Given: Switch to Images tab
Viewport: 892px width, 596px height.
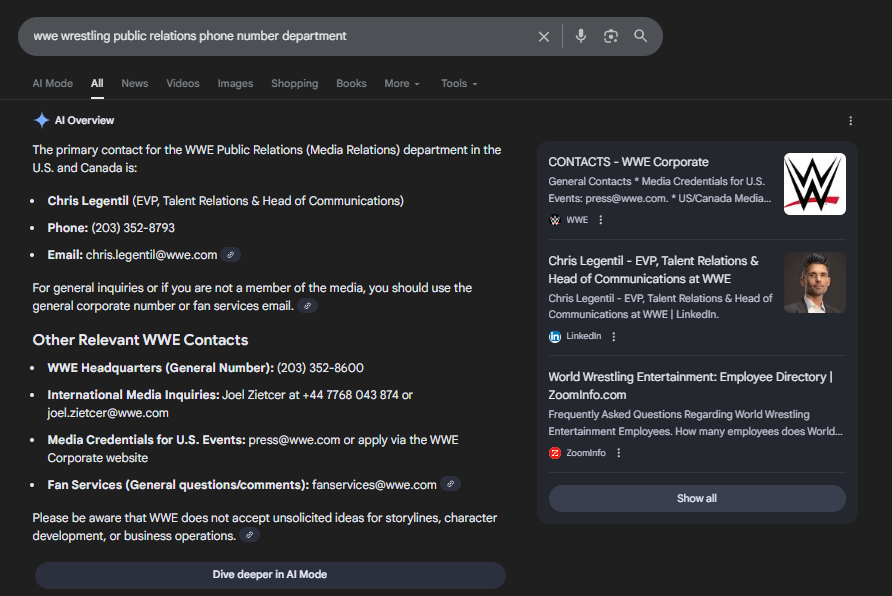Looking at the screenshot, I should 236,84.
